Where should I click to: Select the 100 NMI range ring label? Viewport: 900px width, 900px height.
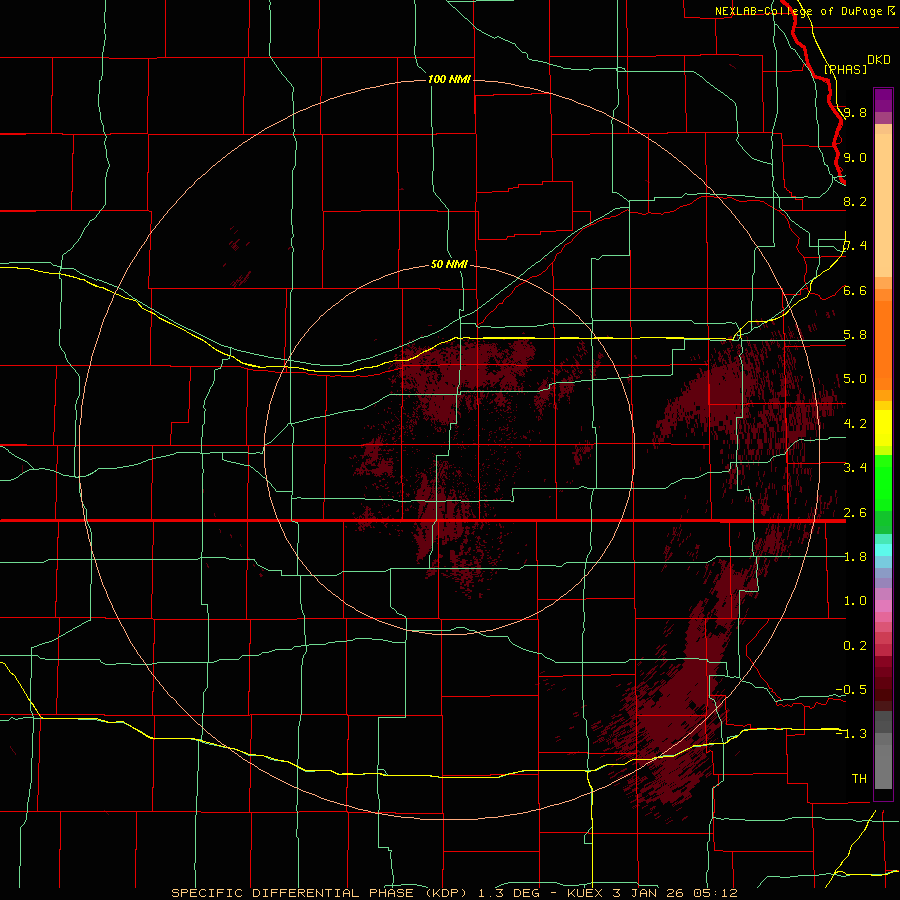click(449, 79)
